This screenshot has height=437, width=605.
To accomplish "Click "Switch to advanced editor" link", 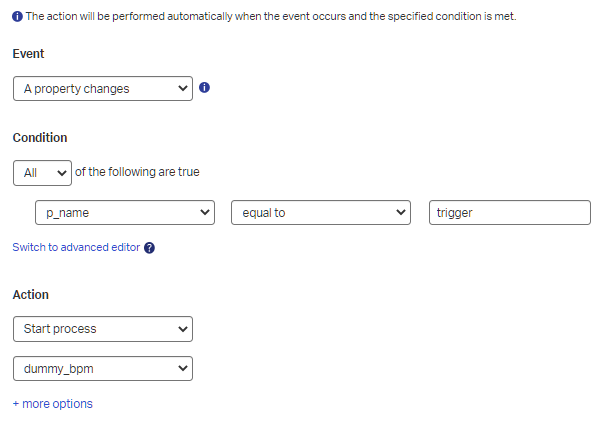I will point(76,247).
